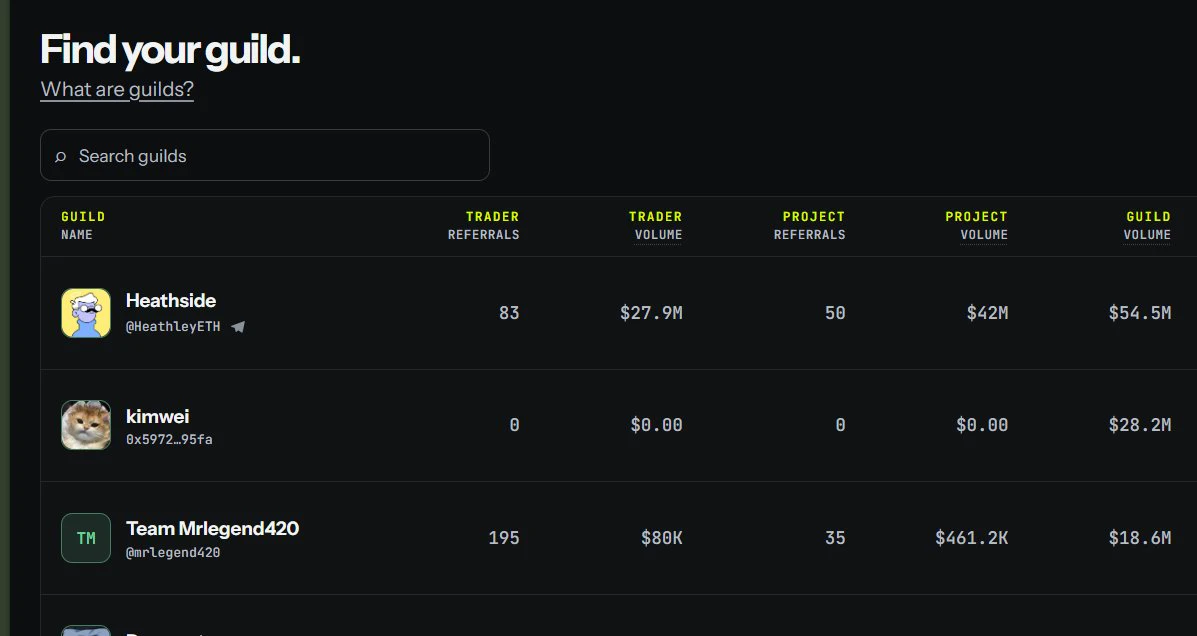This screenshot has width=1197, height=636.
Task: Click the magnifier icon in search box
Action: click(x=60, y=157)
